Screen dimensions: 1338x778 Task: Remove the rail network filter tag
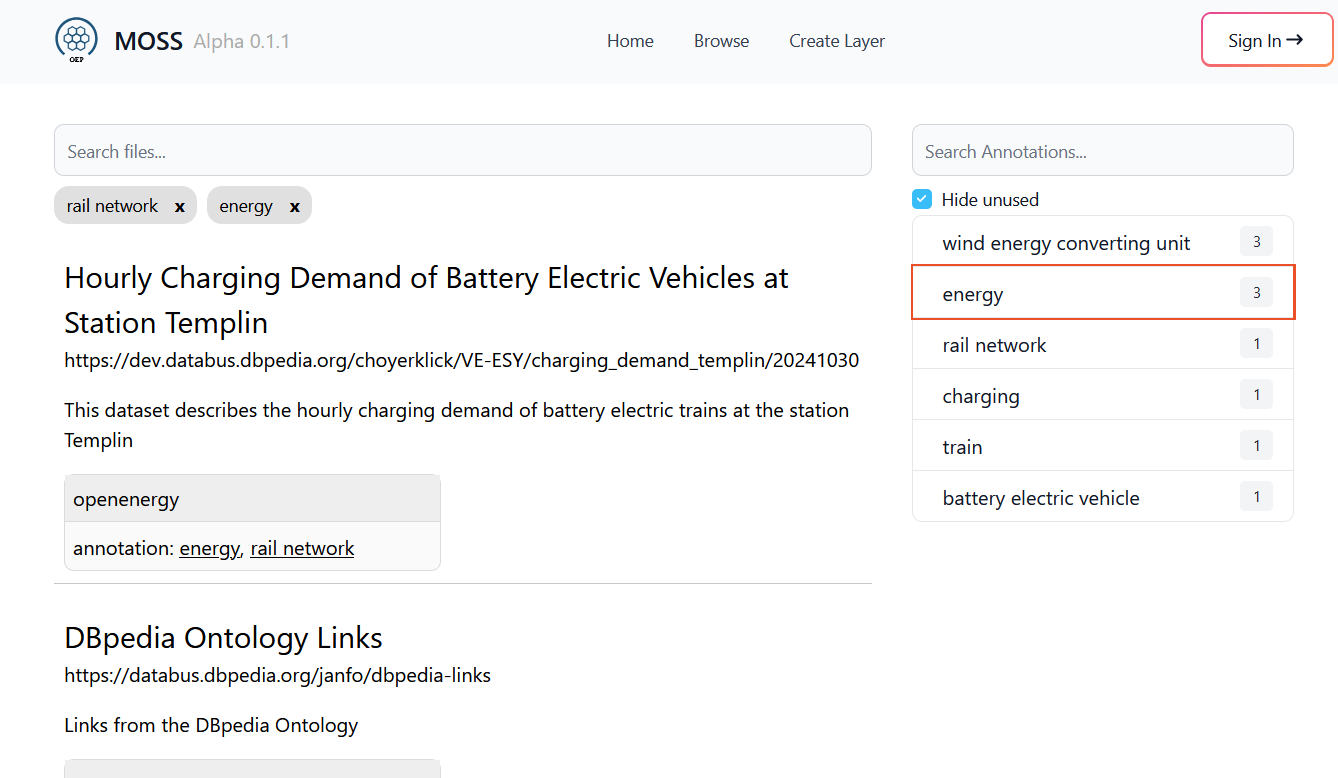[x=180, y=207]
